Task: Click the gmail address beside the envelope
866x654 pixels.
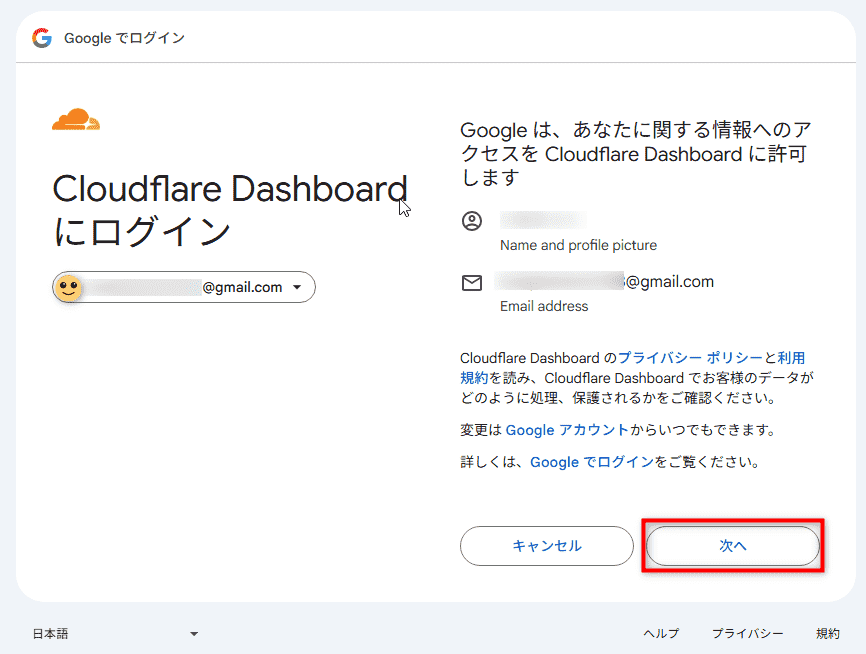Action: (606, 282)
